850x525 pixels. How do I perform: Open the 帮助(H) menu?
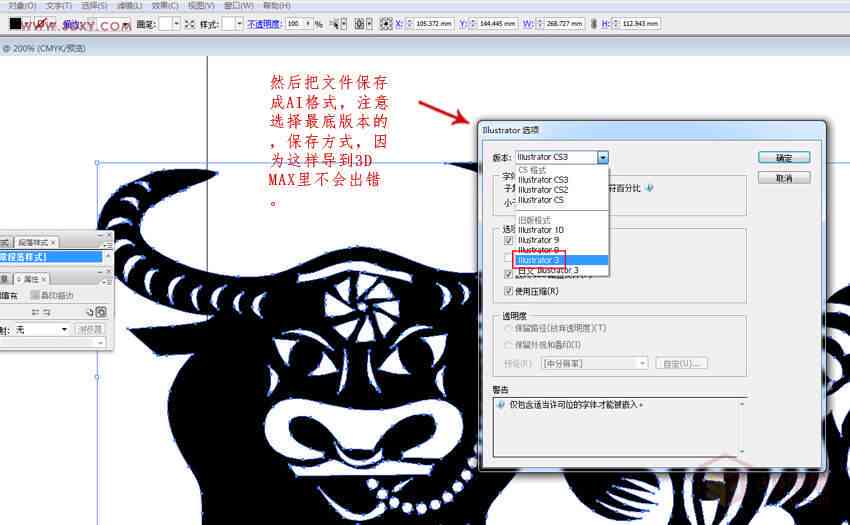(276, 5)
